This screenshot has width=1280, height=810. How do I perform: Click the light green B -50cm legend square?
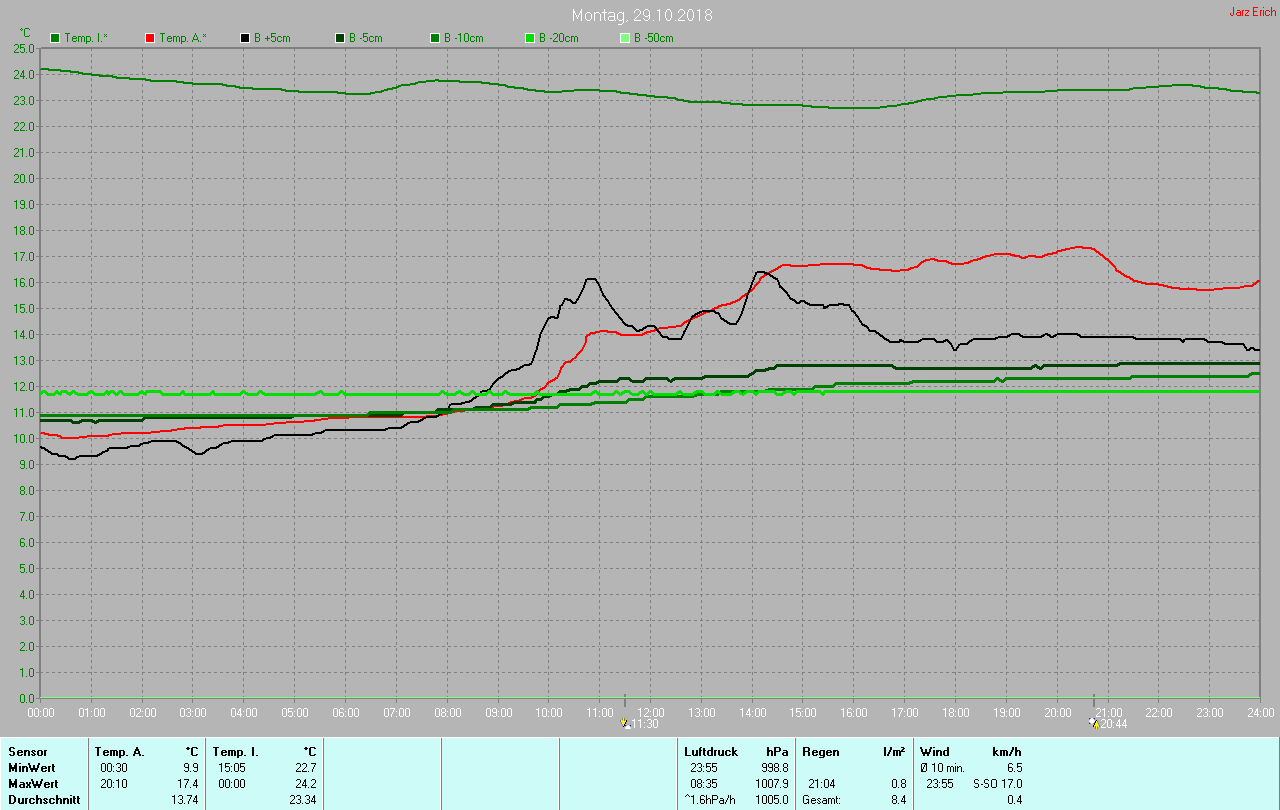pos(625,38)
